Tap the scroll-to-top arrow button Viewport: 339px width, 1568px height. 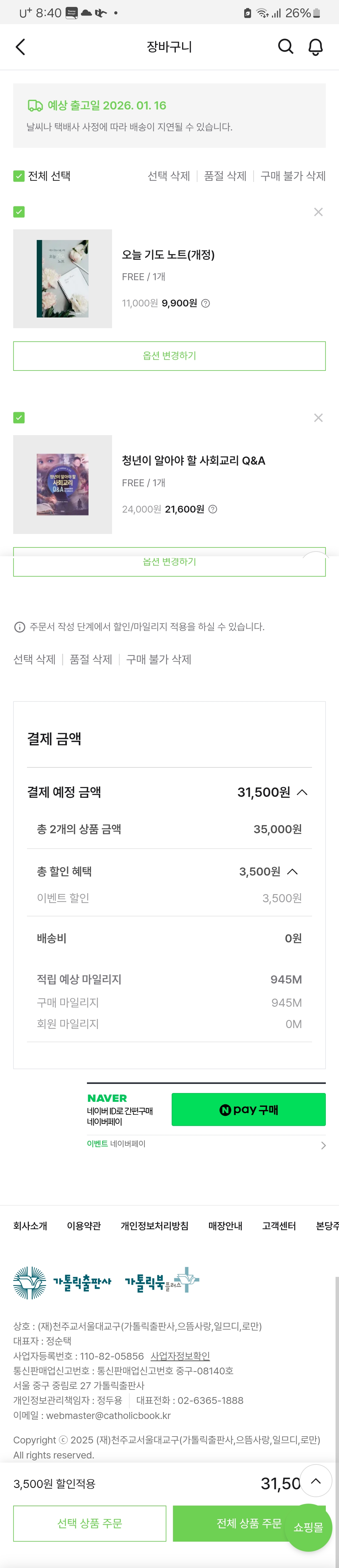tap(315, 1481)
